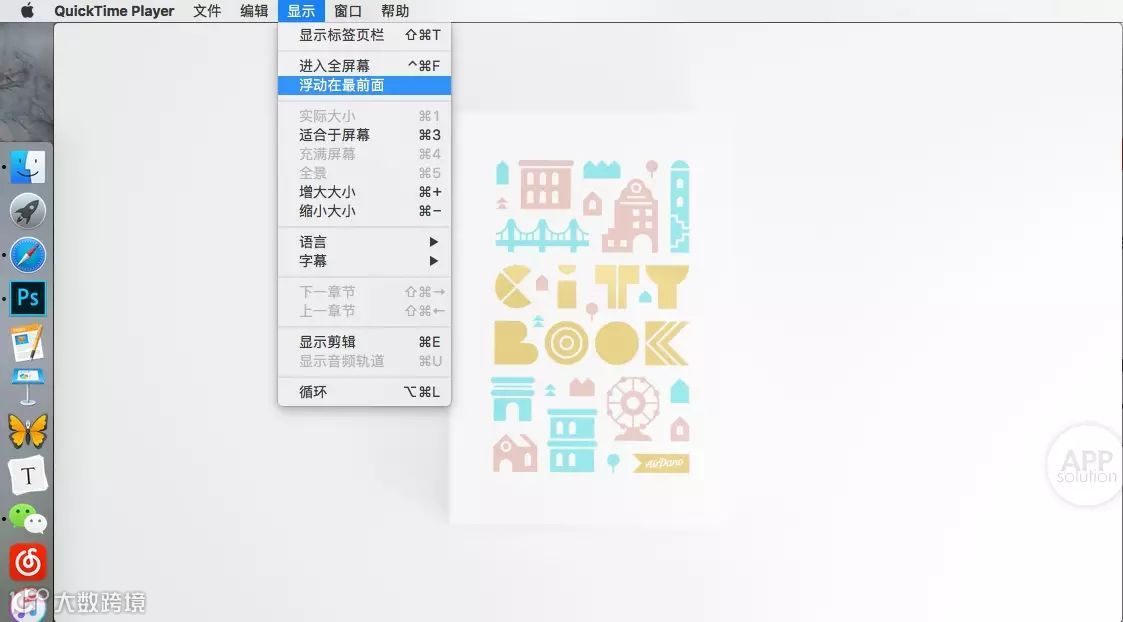Image resolution: width=1123 pixels, height=622 pixels.
Task: Open WeChat from the Dock
Action: point(28,519)
